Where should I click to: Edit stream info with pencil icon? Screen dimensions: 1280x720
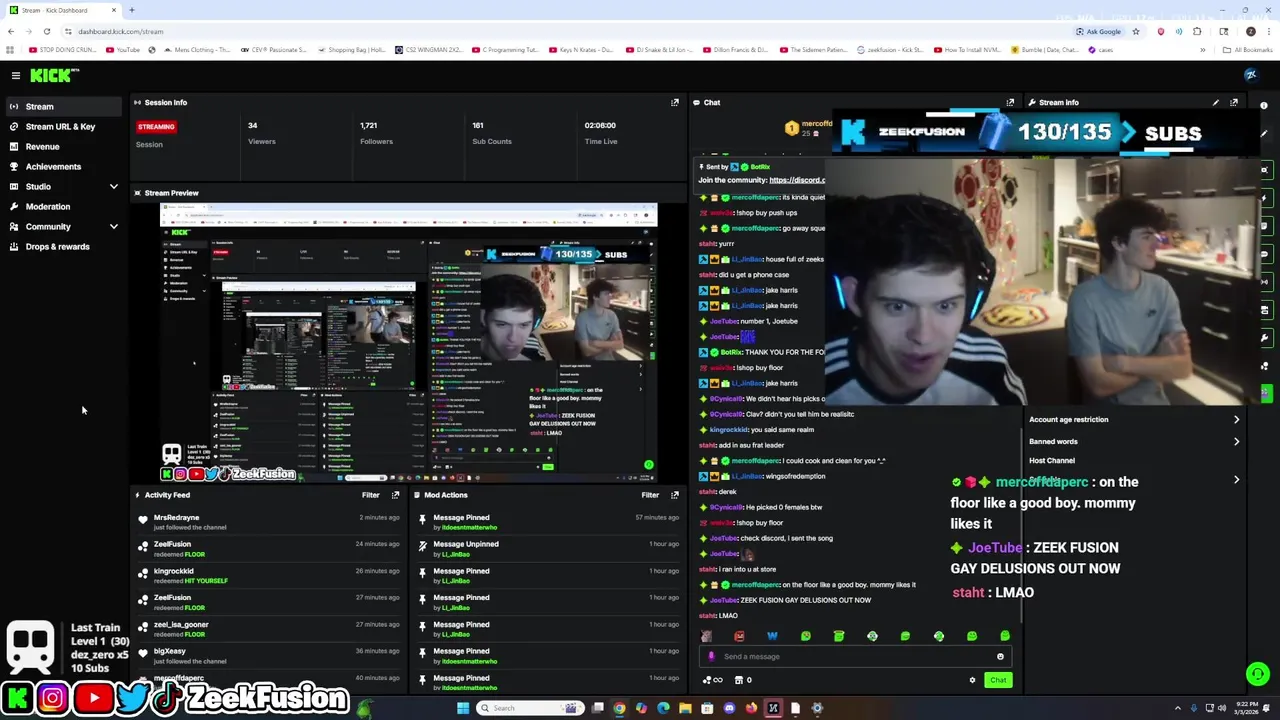(x=1216, y=102)
